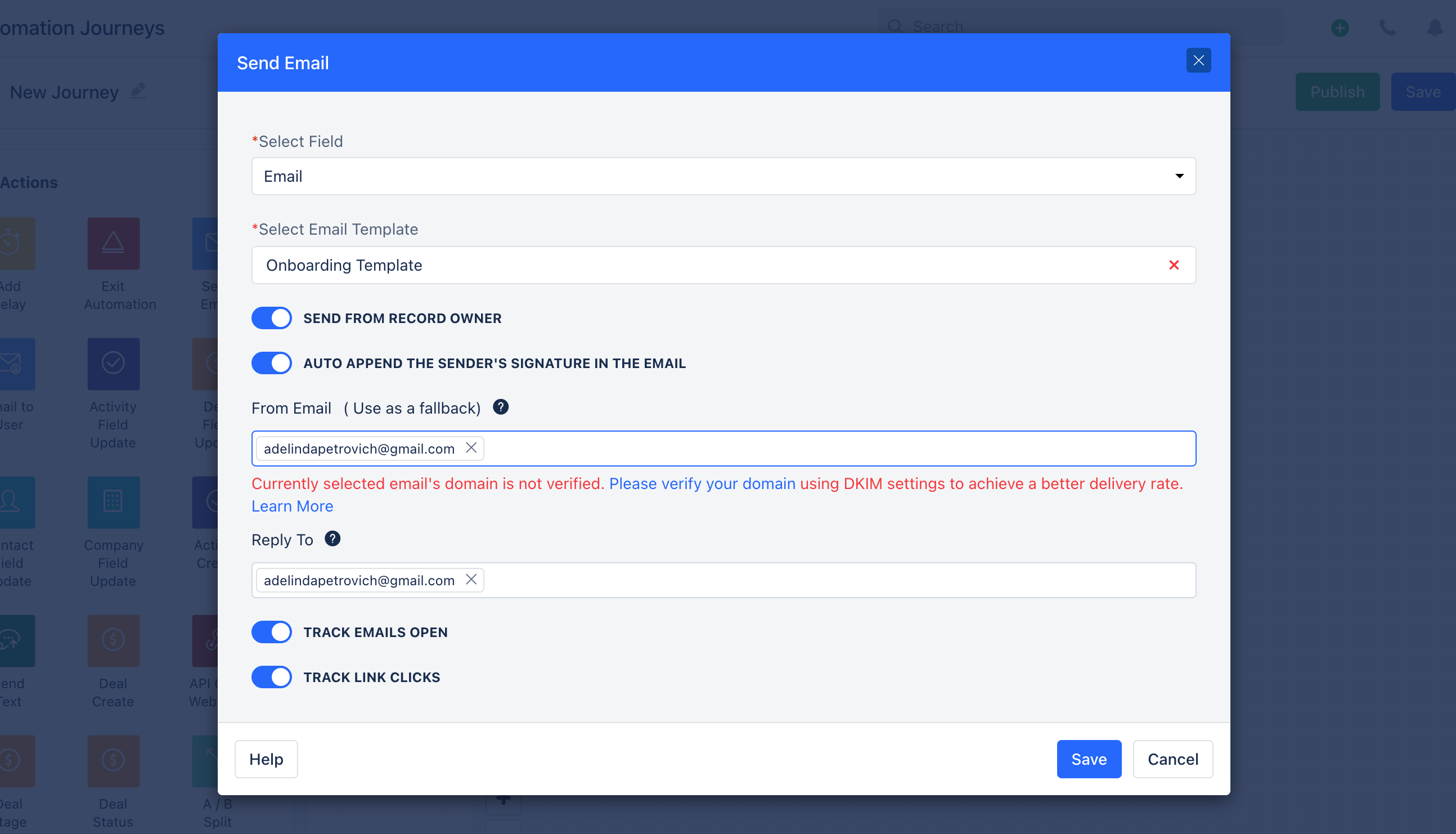The image size is (1456, 834).
Task: Select the Email to User action icon
Action: coord(17,364)
